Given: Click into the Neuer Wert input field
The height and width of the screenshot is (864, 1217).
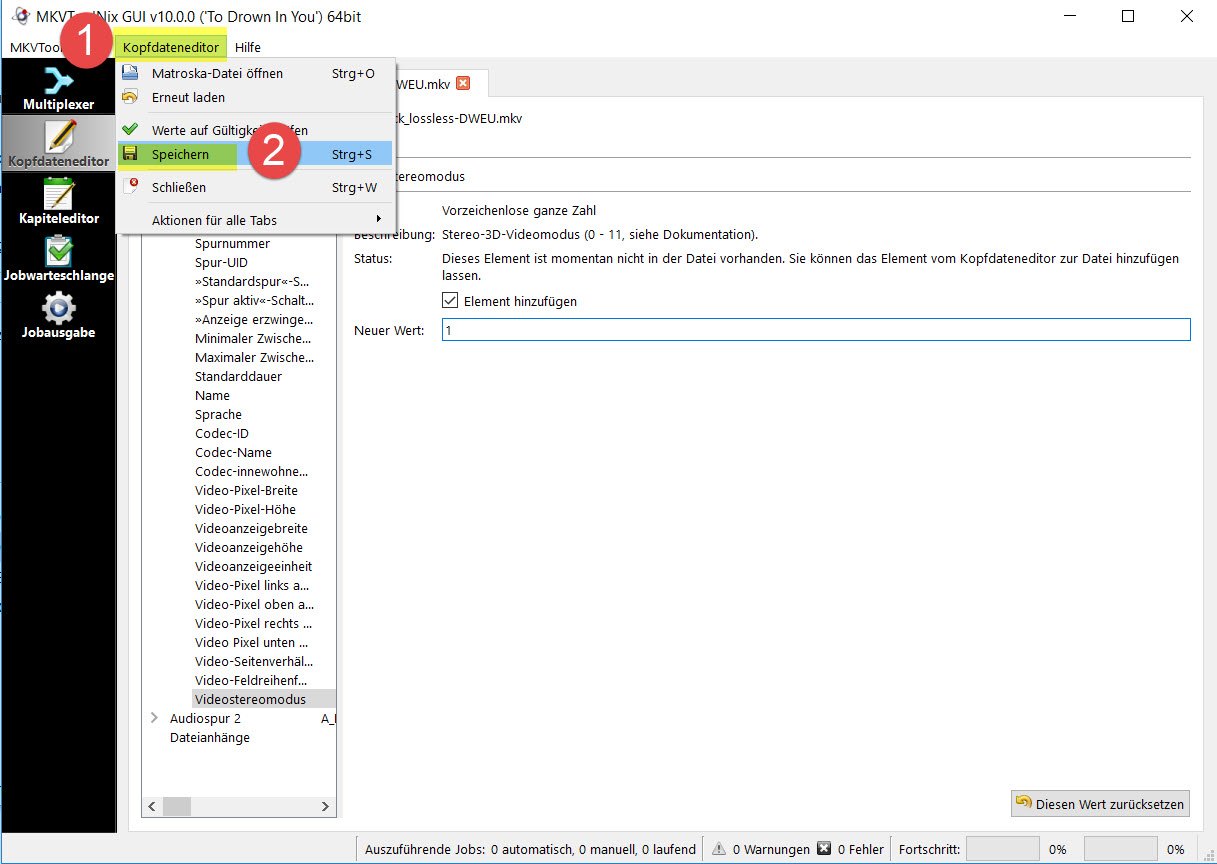Looking at the screenshot, I should [816, 330].
